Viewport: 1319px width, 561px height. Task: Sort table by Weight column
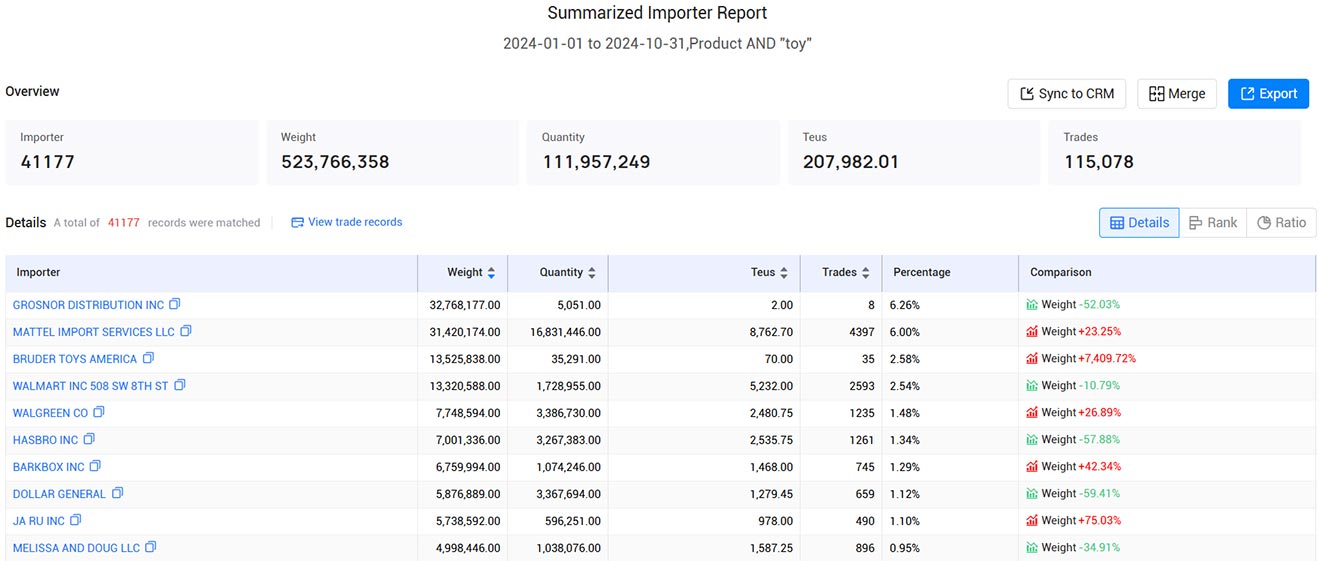pyautogui.click(x=491, y=272)
